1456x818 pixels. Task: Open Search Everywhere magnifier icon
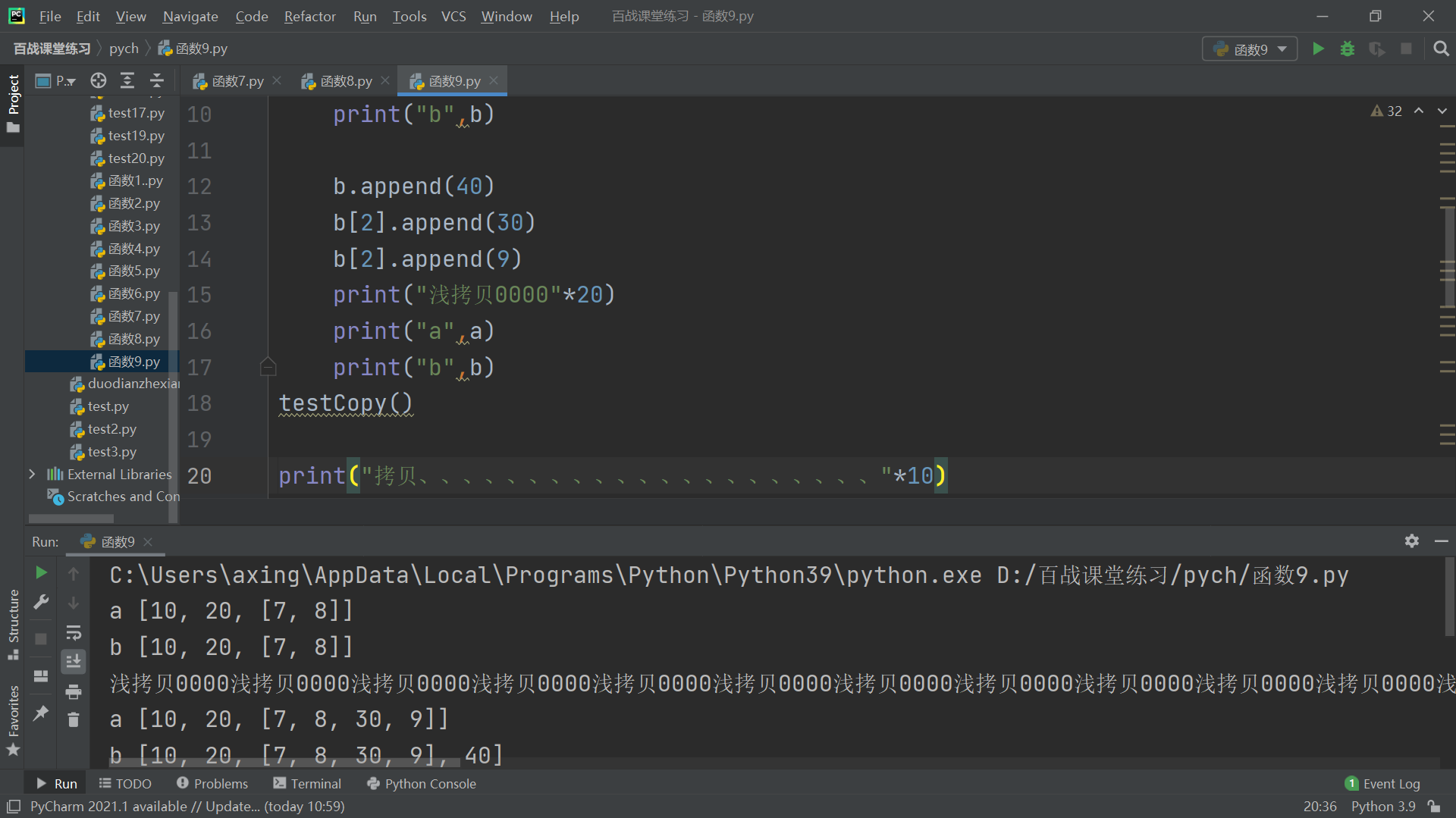click(1441, 49)
